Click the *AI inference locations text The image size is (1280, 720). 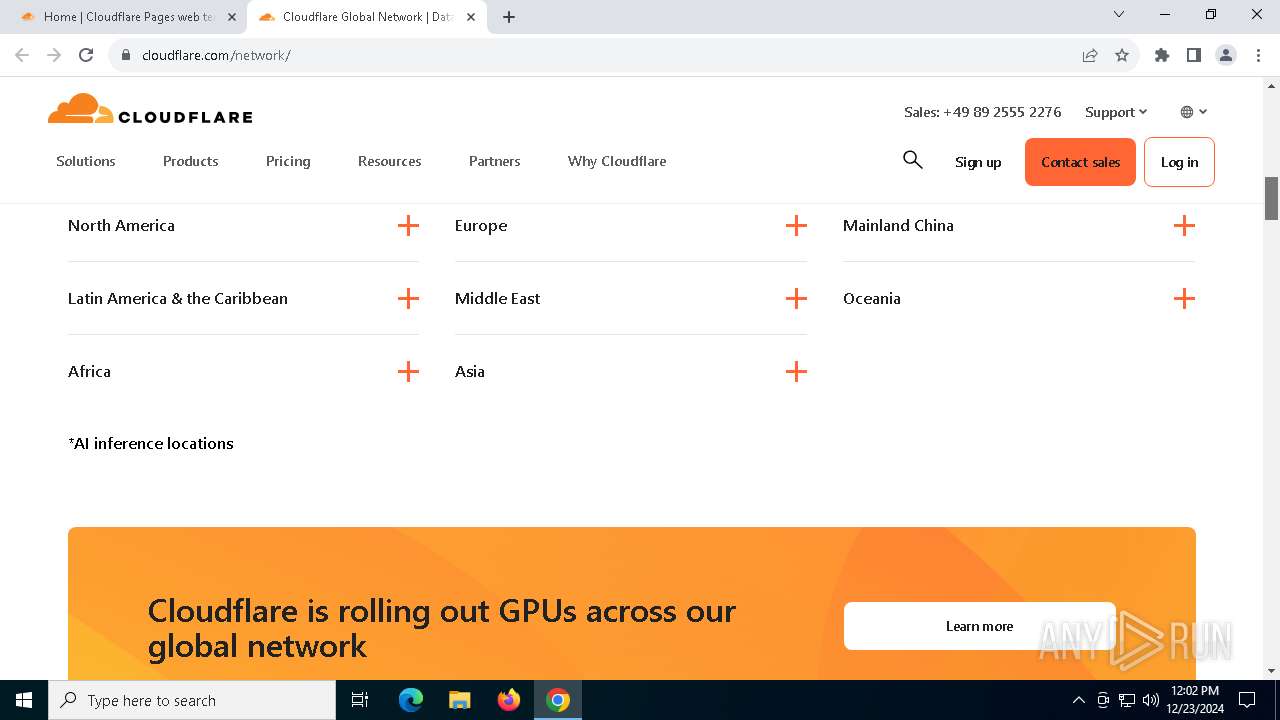pos(151,443)
